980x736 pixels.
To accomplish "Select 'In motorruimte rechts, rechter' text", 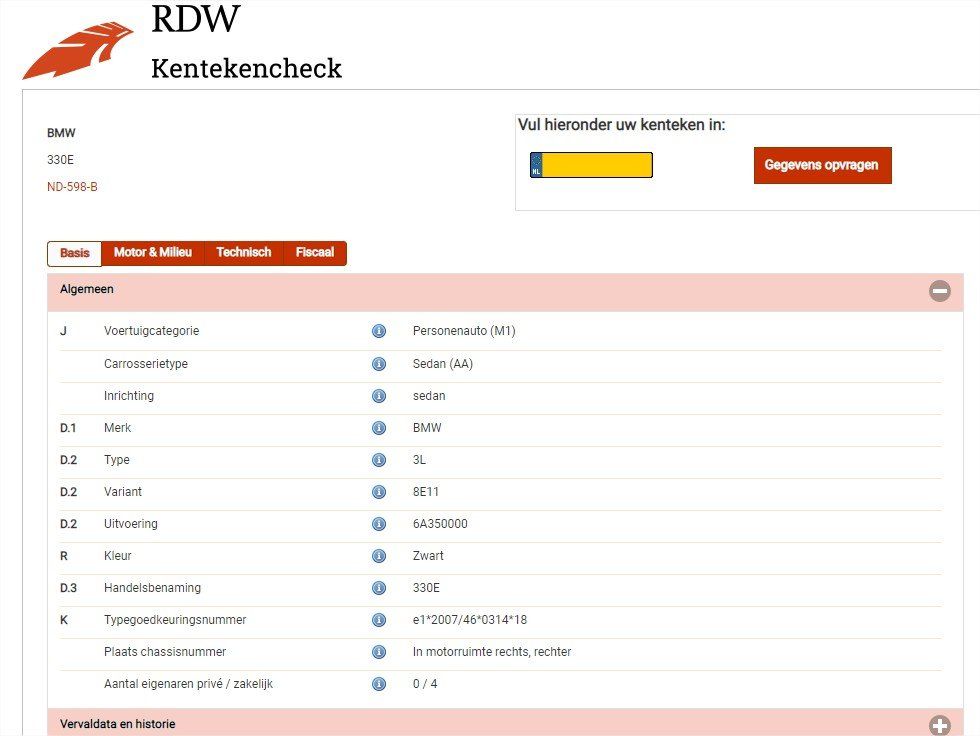I will [492, 652].
